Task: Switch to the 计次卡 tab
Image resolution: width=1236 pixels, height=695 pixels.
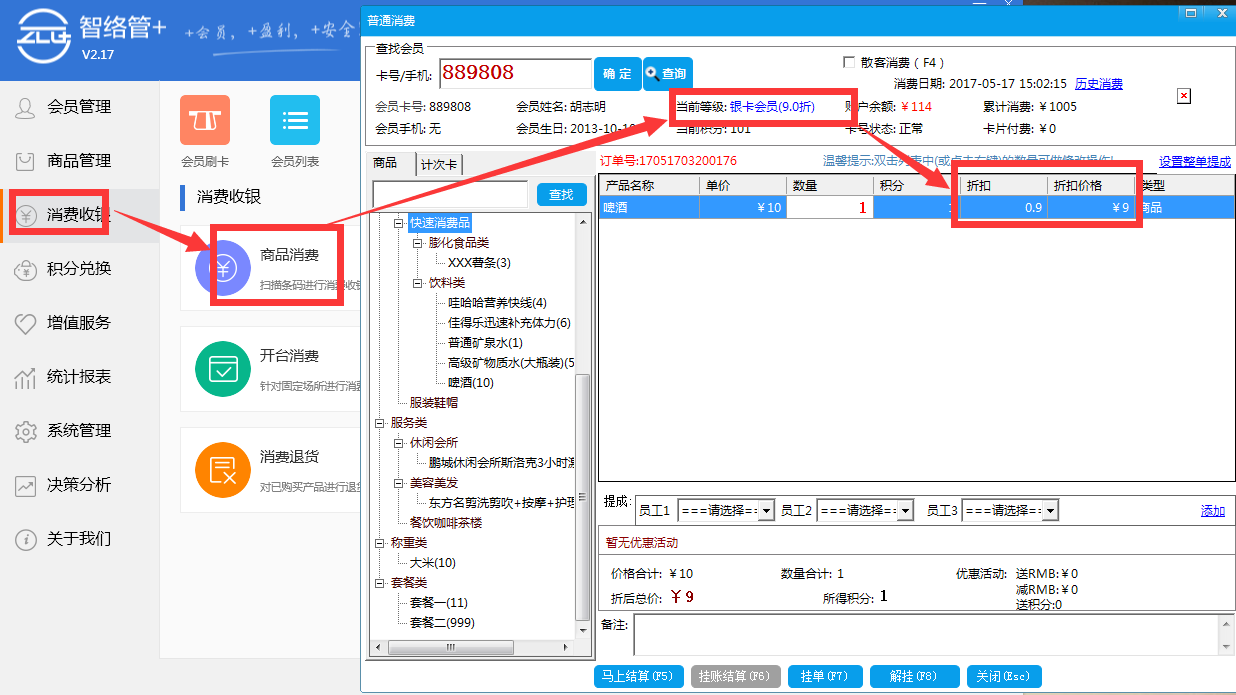Action: click(x=438, y=164)
